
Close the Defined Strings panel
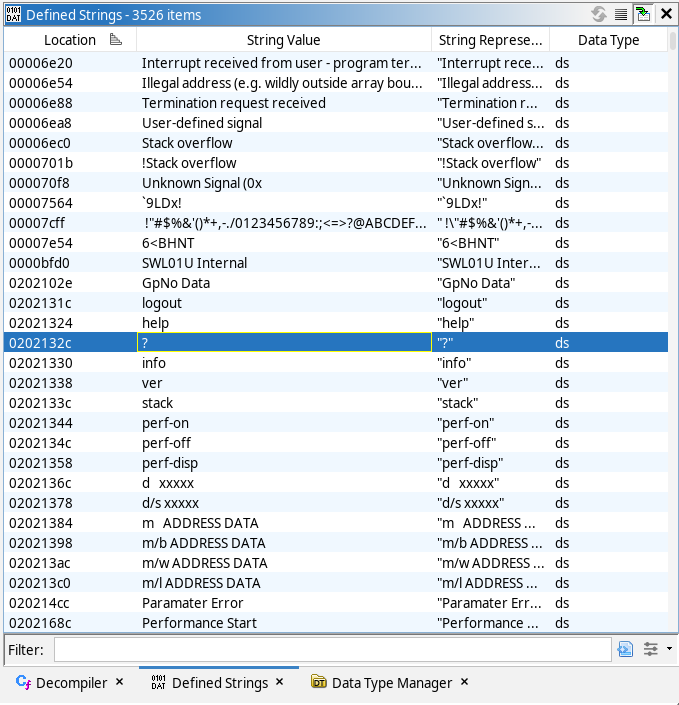pyautogui.click(x=665, y=14)
